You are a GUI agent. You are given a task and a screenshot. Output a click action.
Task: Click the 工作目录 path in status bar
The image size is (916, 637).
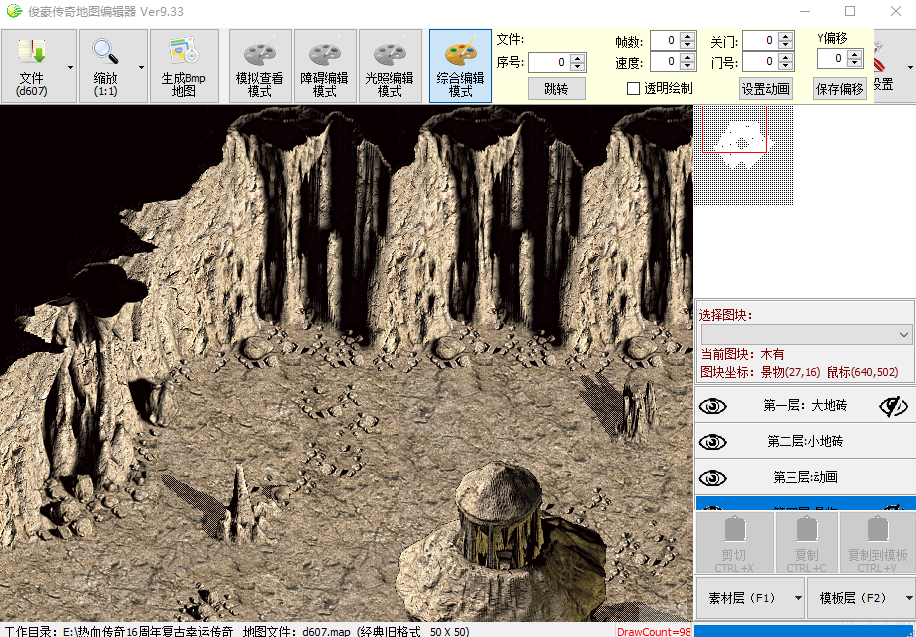tap(119, 631)
